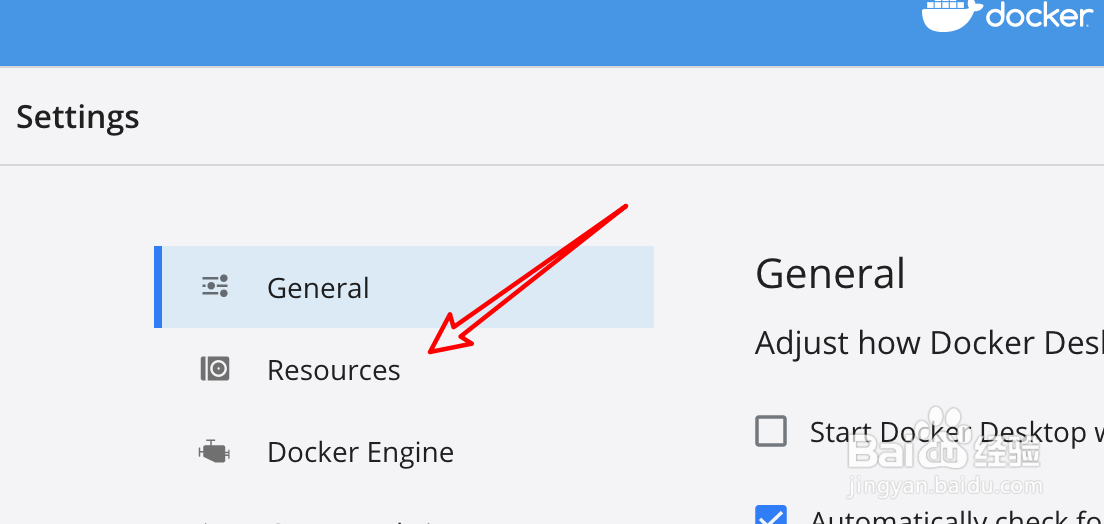Screen dimensions: 1104x524
Task: Click the Resources disk icon
Action: (215, 370)
